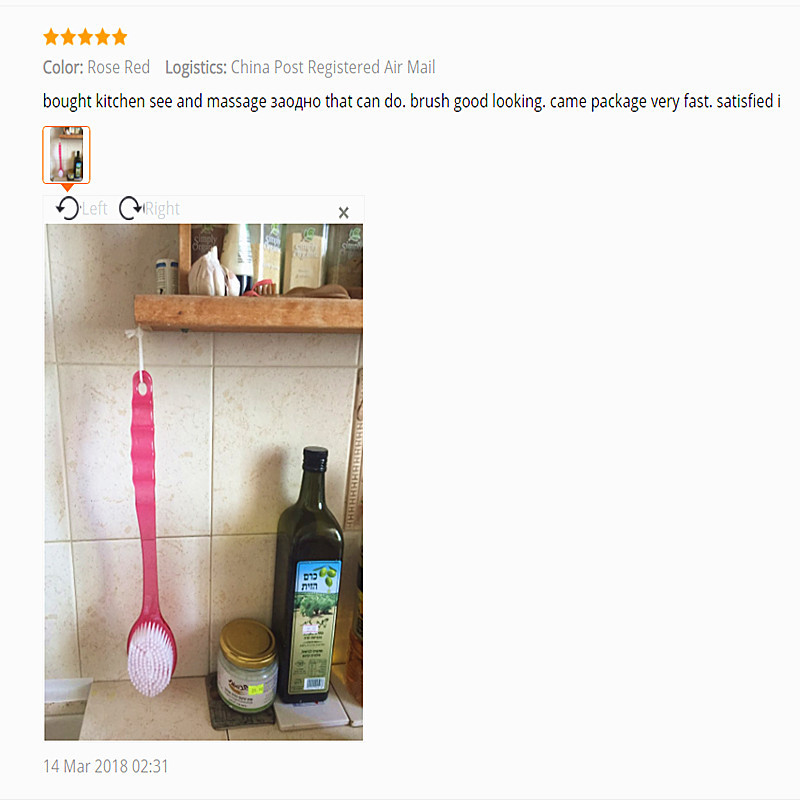Click the fourth orange rating star
This screenshot has height=800, width=800.
click(103, 37)
